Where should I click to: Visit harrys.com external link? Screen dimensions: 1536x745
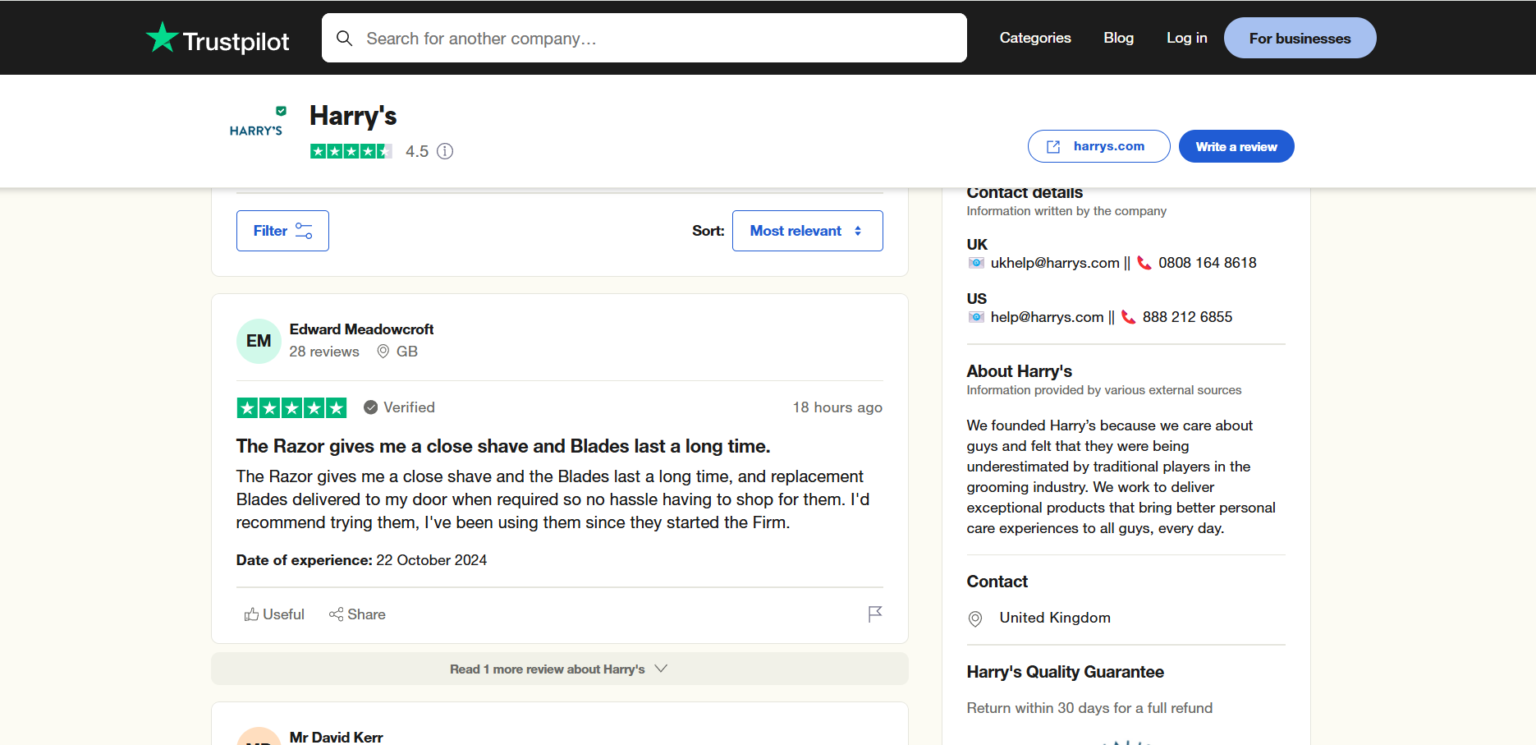tap(1098, 146)
